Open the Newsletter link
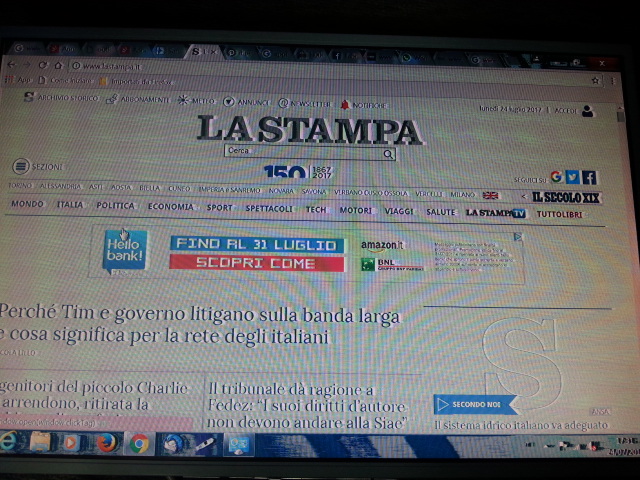640x480 pixels. 304,104
